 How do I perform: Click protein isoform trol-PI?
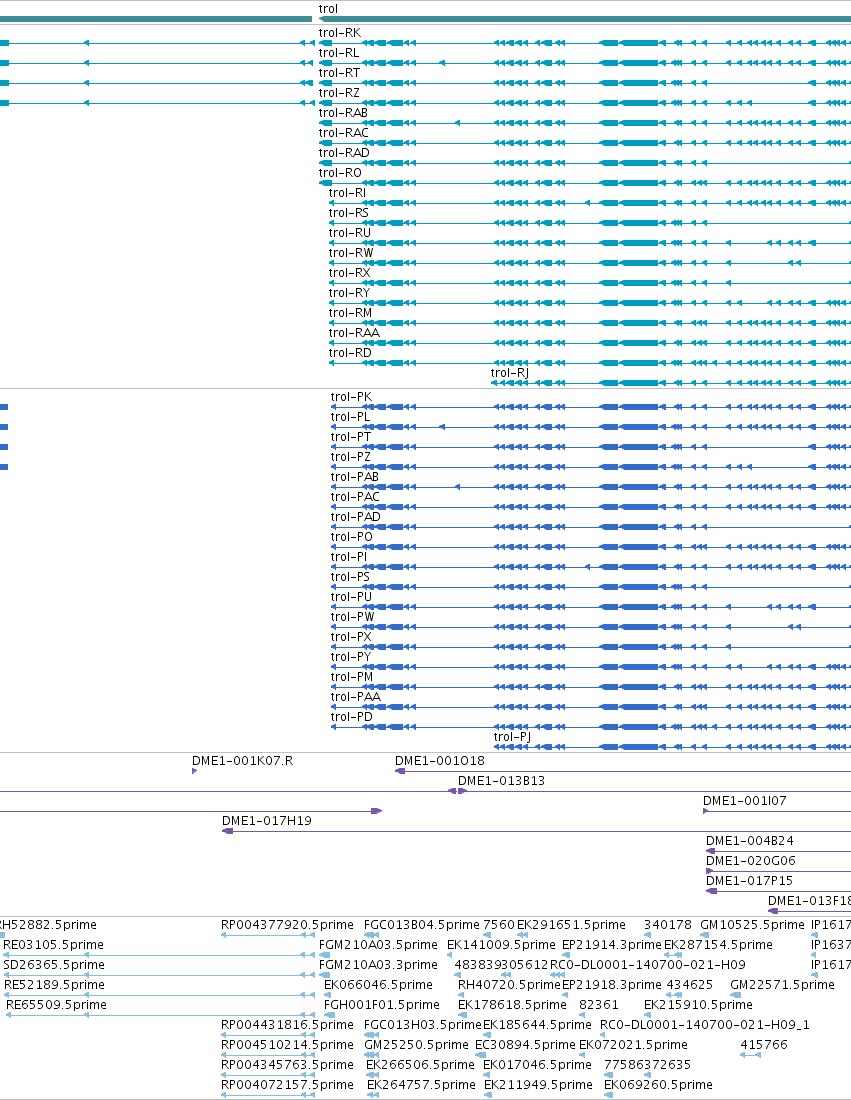[349, 557]
